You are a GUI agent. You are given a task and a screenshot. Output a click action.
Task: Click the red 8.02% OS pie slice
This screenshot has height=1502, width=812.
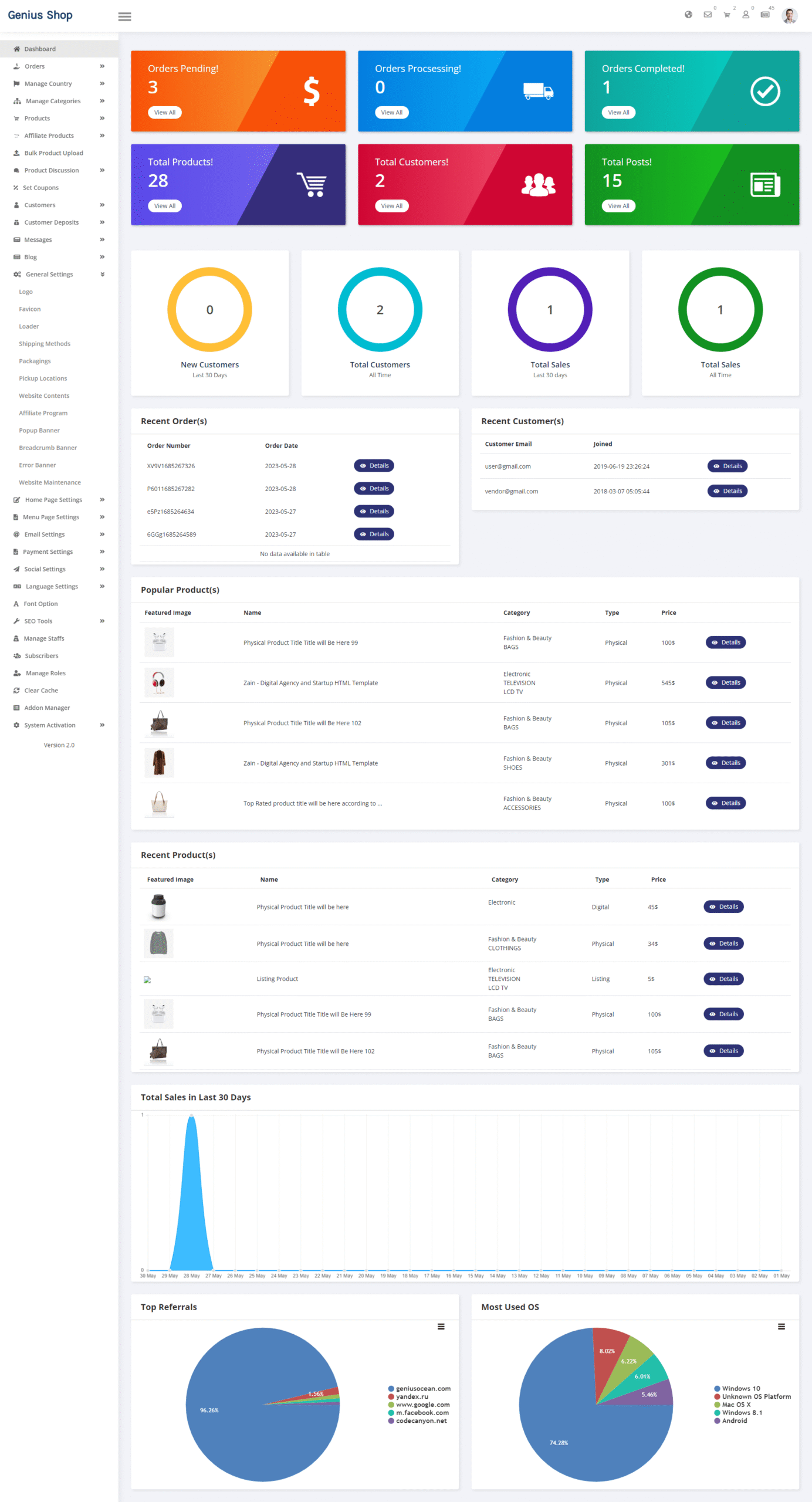click(x=609, y=1349)
